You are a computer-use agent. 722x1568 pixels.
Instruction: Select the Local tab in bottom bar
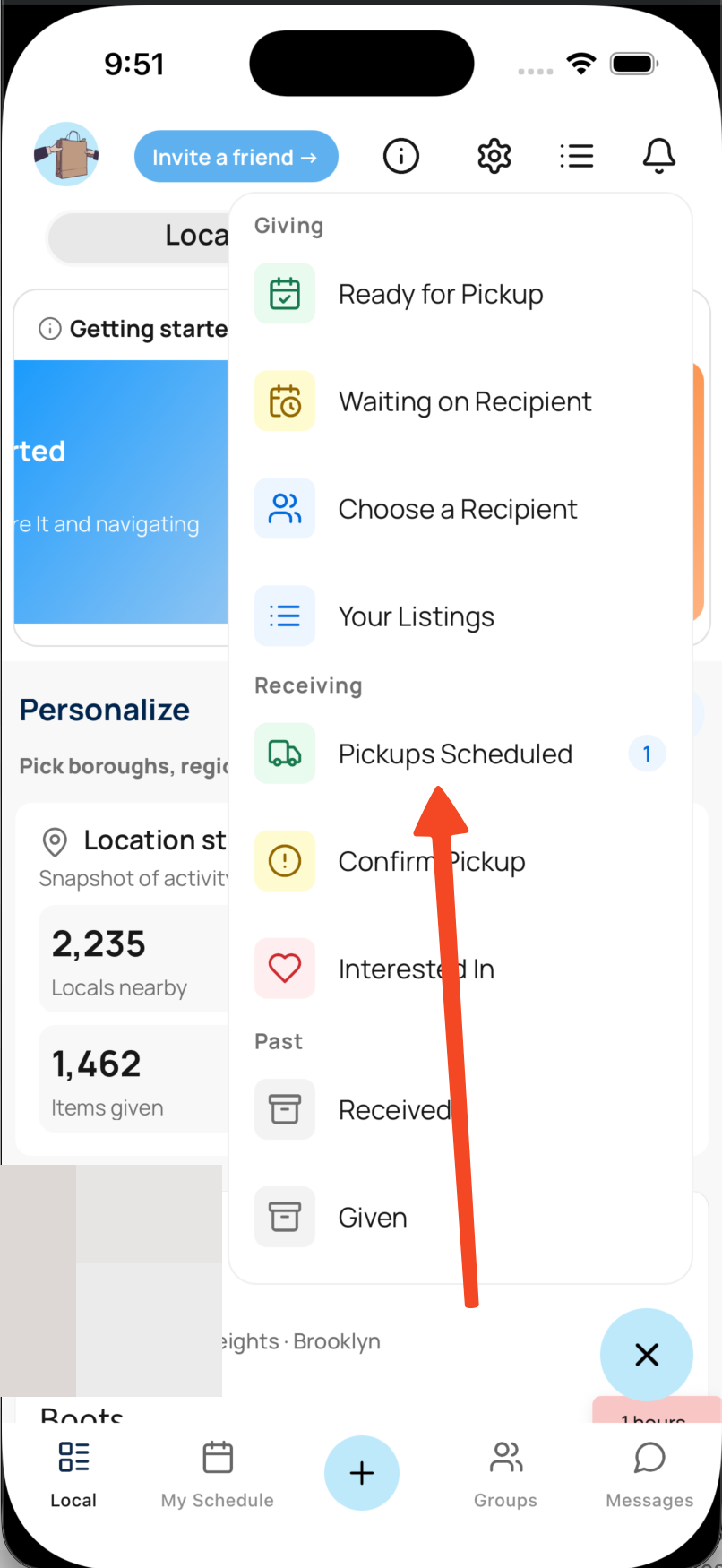coord(73,1473)
